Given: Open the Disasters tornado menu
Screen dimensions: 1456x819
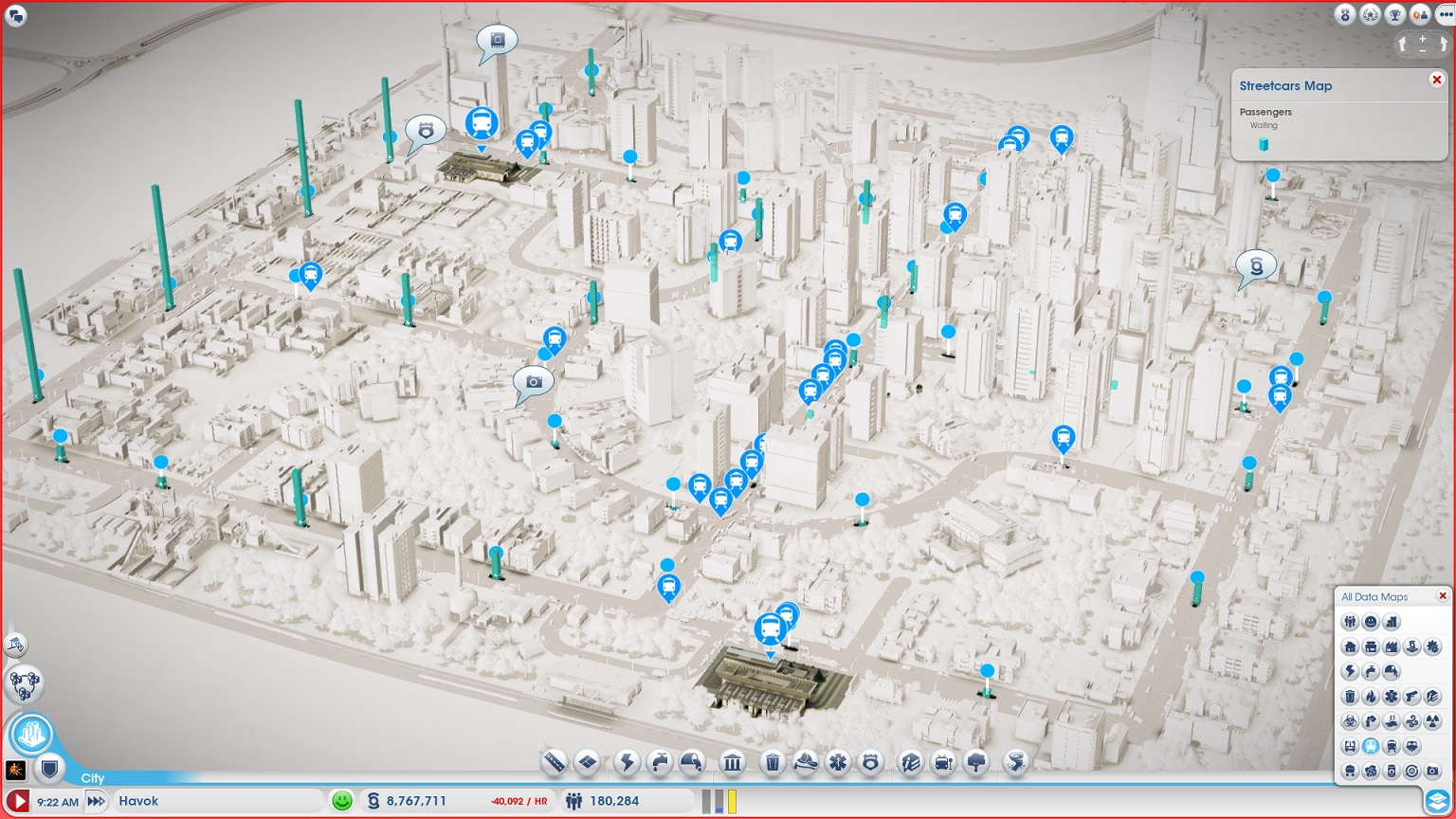Looking at the screenshot, I should tap(1016, 761).
